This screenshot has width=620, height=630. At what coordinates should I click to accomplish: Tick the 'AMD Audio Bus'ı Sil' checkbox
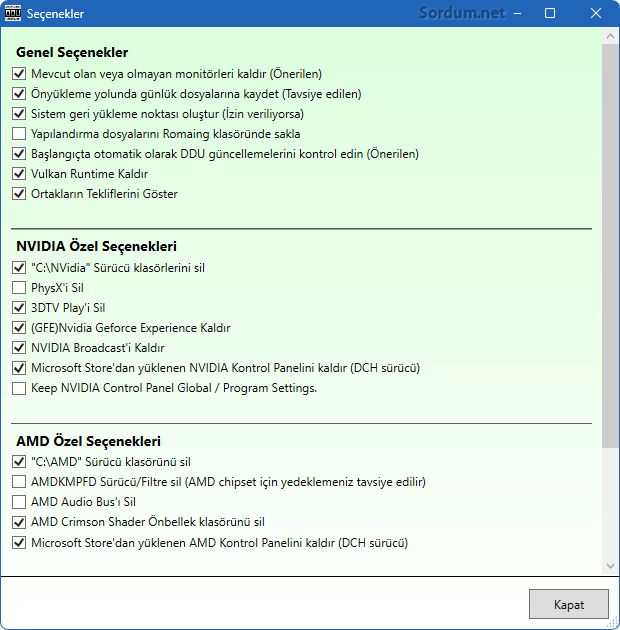coord(20,502)
